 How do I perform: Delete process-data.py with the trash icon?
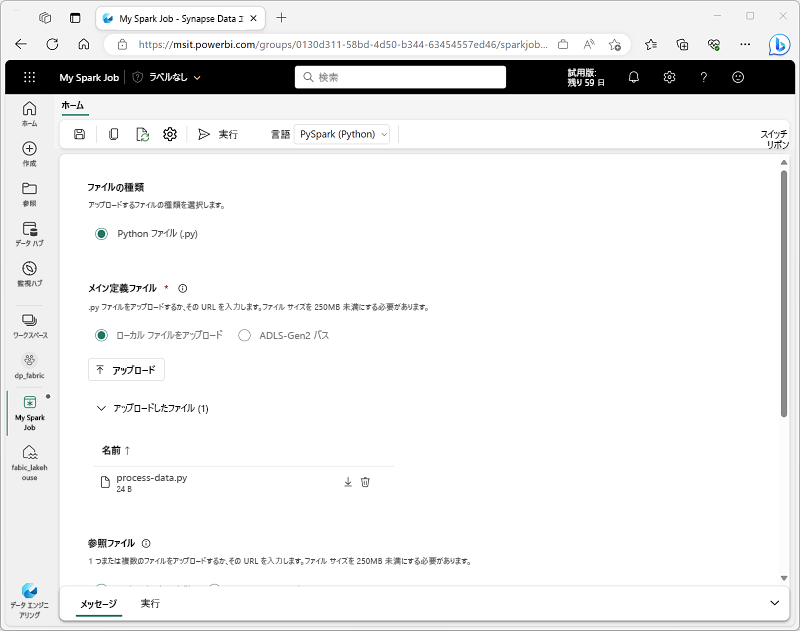pos(365,481)
